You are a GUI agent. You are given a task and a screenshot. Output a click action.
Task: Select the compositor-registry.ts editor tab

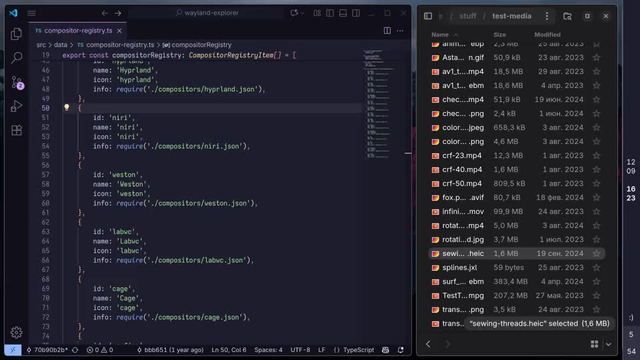click(x=78, y=31)
